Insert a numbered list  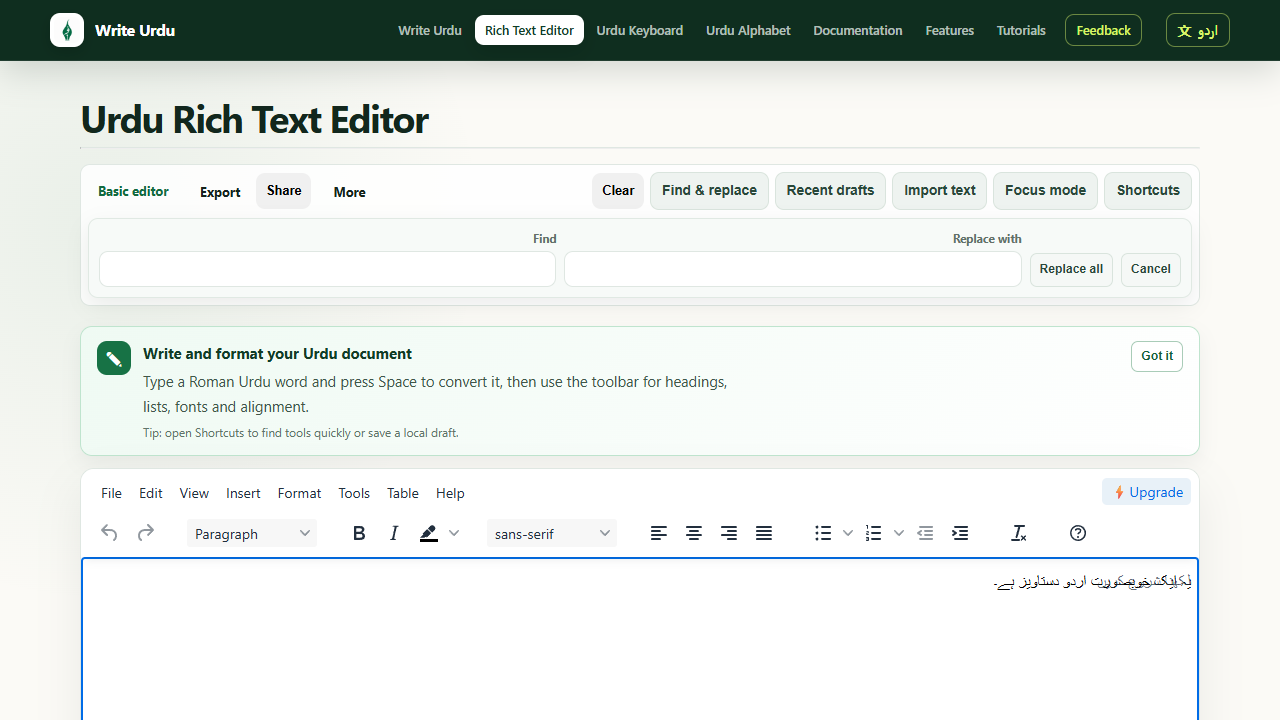[x=874, y=533]
